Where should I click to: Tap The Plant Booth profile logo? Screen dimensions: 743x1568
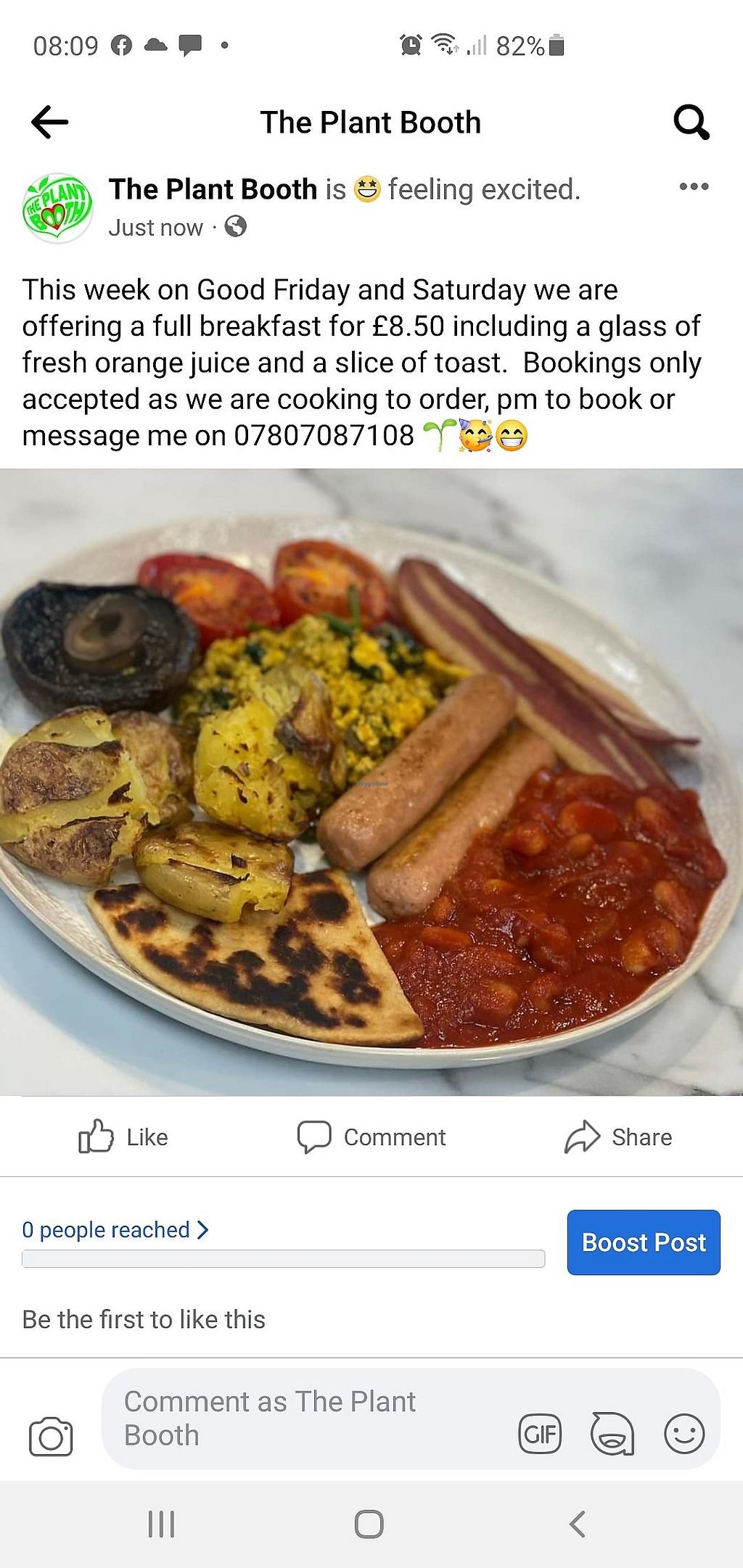[x=57, y=207]
